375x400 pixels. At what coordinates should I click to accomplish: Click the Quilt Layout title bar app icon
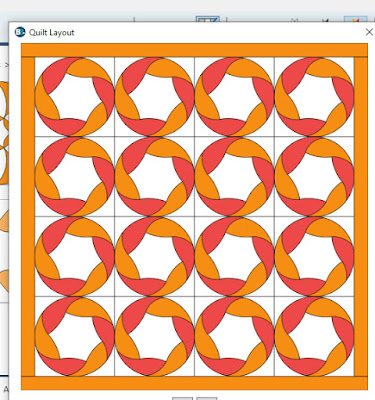20,32
